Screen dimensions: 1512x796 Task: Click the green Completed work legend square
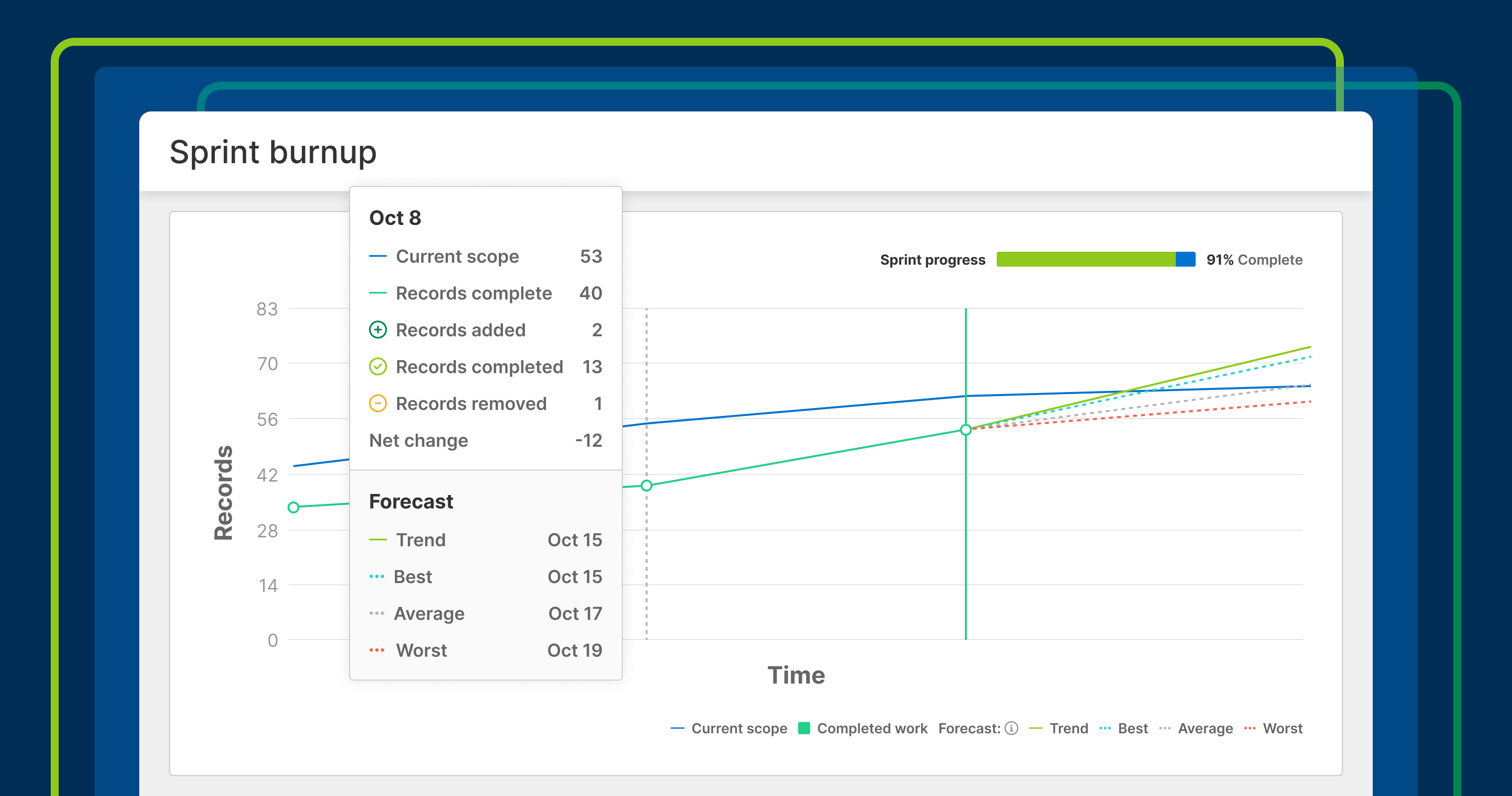click(804, 728)
